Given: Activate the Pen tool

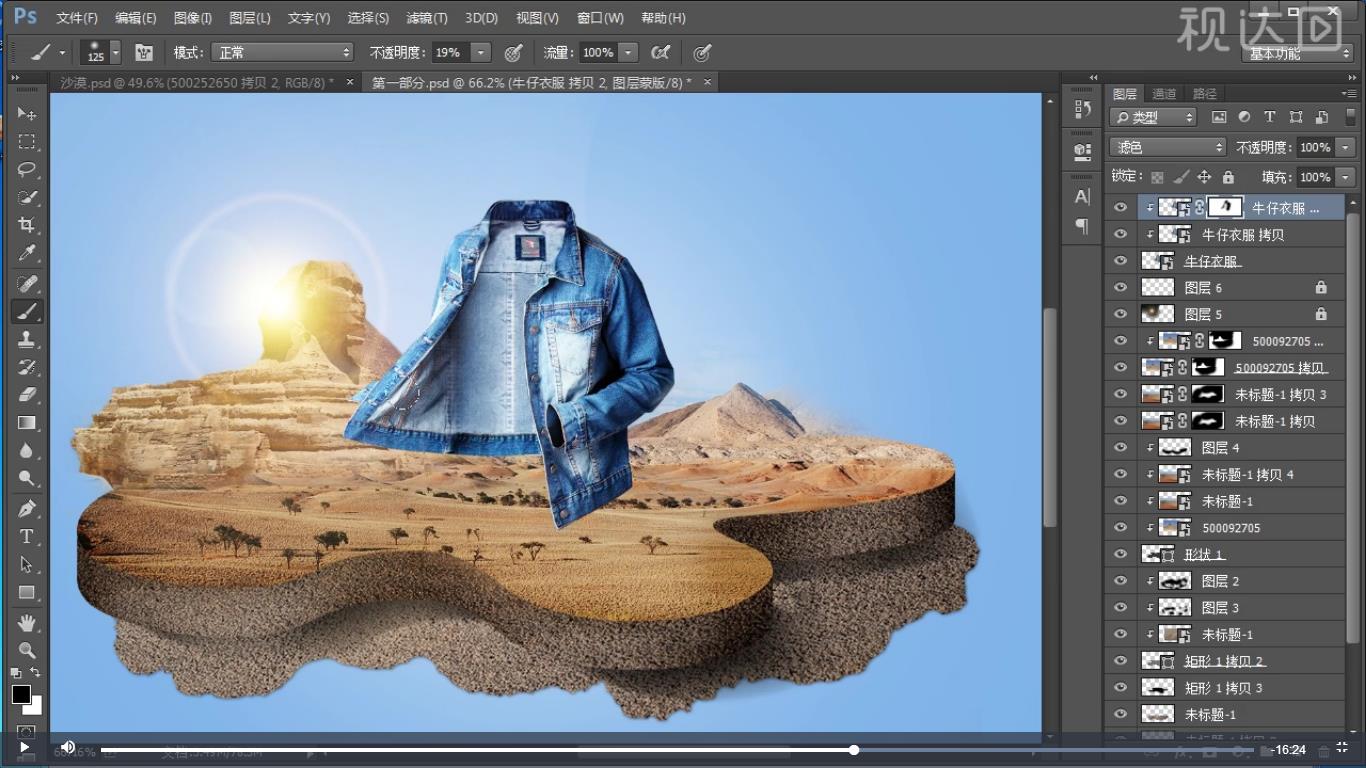Looking at the screenshot, I should [x=27, y=509].
